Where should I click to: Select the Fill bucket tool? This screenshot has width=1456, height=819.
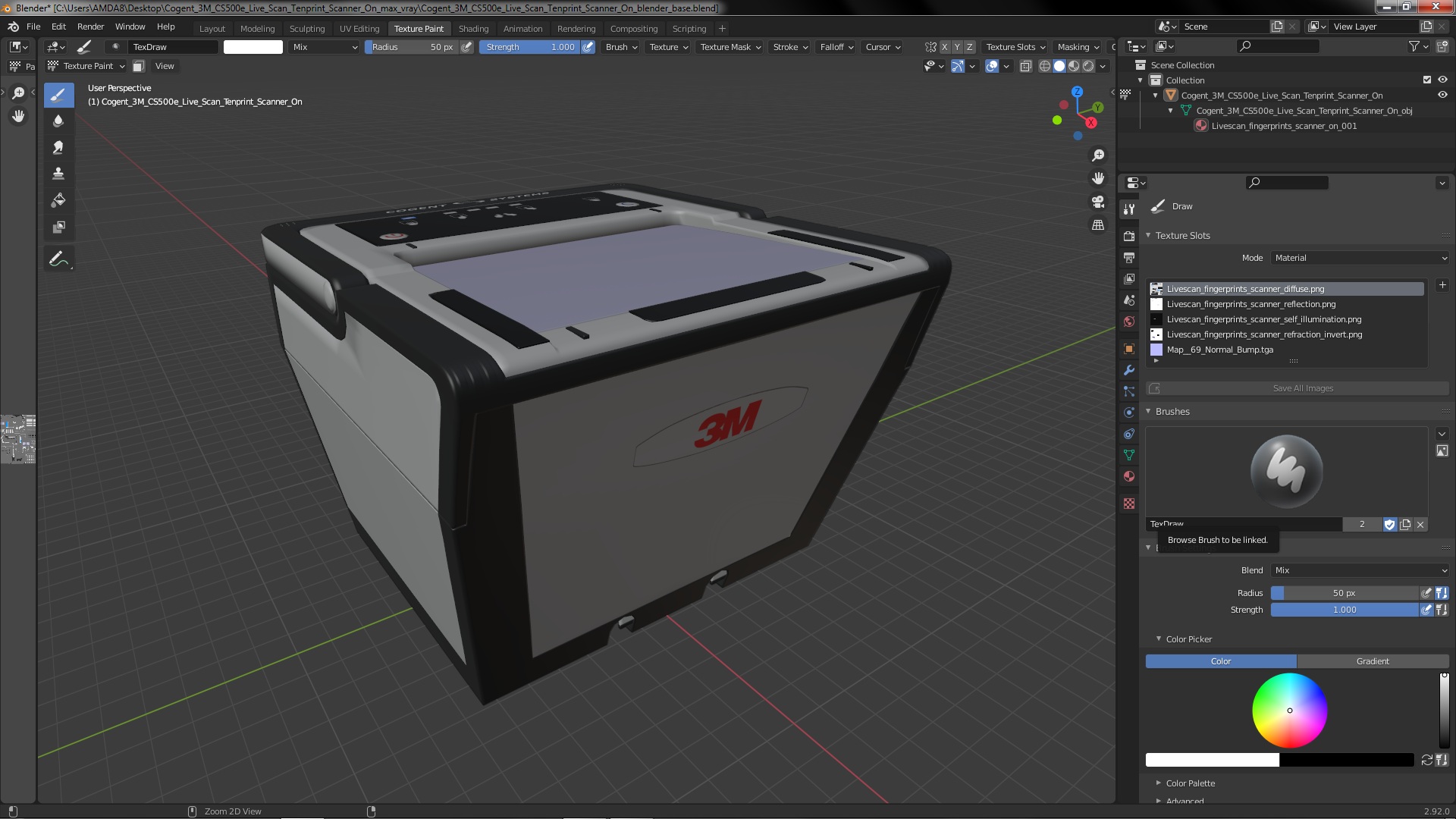58,200
